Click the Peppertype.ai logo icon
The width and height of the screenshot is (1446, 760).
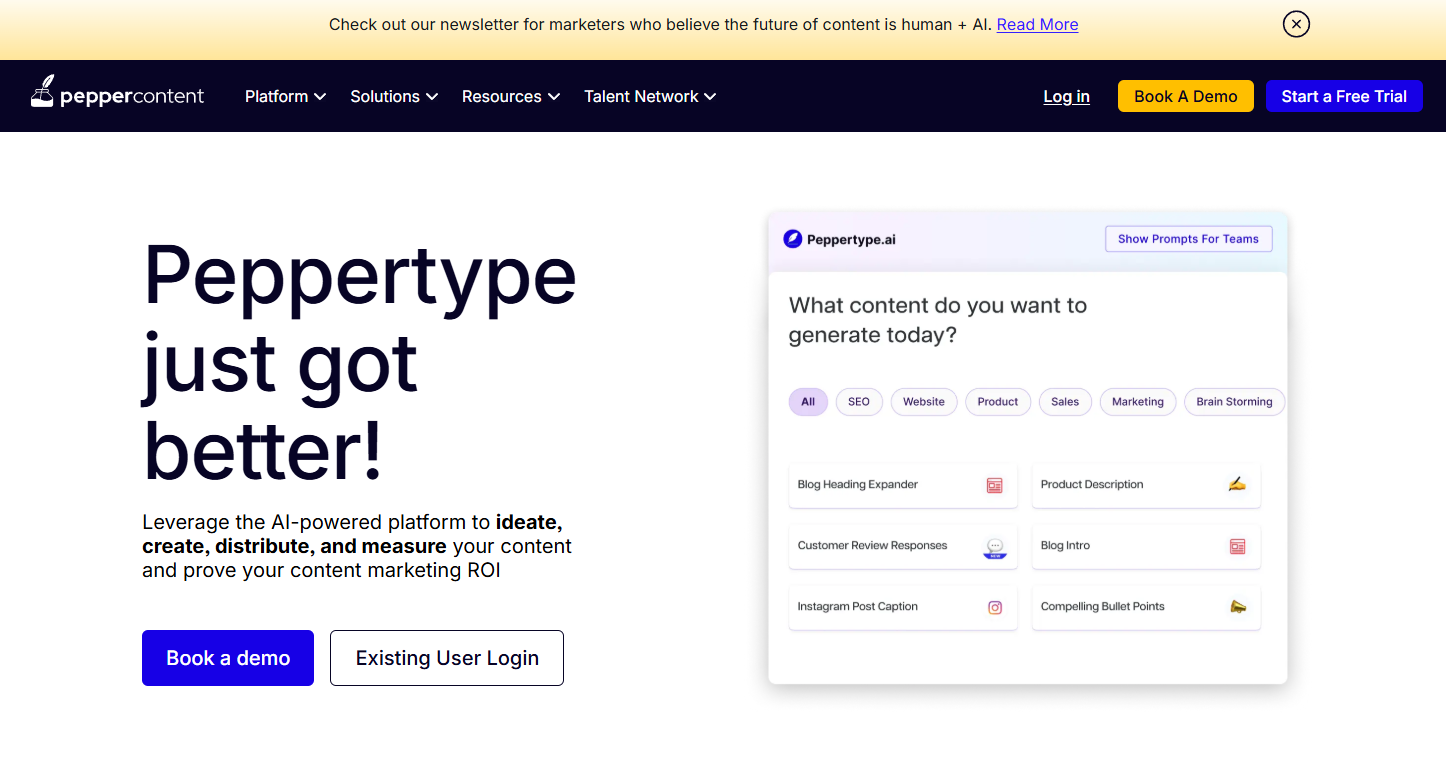tap(793, 239)
